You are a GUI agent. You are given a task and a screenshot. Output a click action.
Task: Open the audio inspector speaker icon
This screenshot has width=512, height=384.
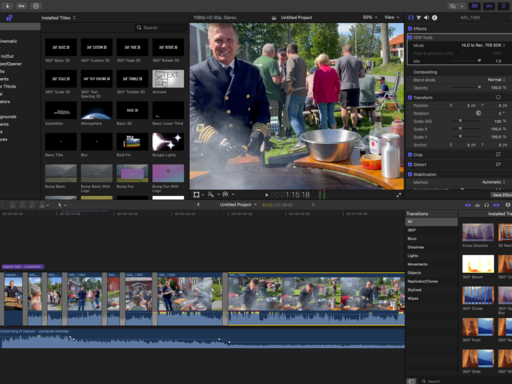pyautogui.click(x=426, y=18)
